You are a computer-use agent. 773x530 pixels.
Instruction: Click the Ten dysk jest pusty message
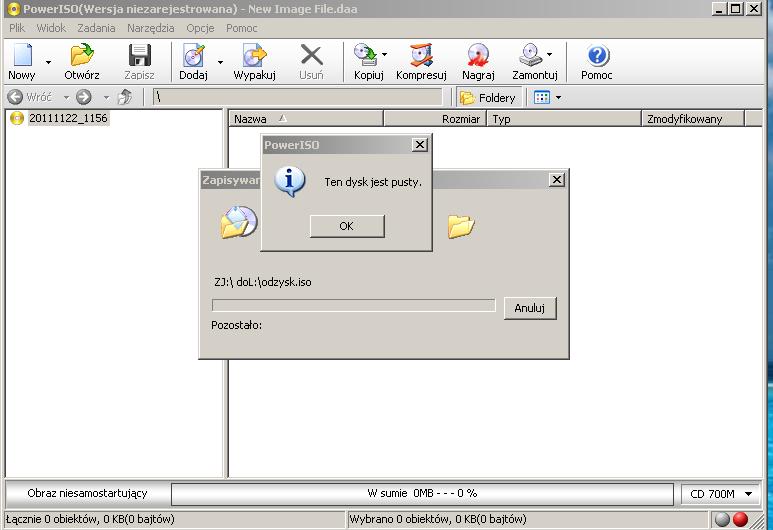click(x=373, y=182)
